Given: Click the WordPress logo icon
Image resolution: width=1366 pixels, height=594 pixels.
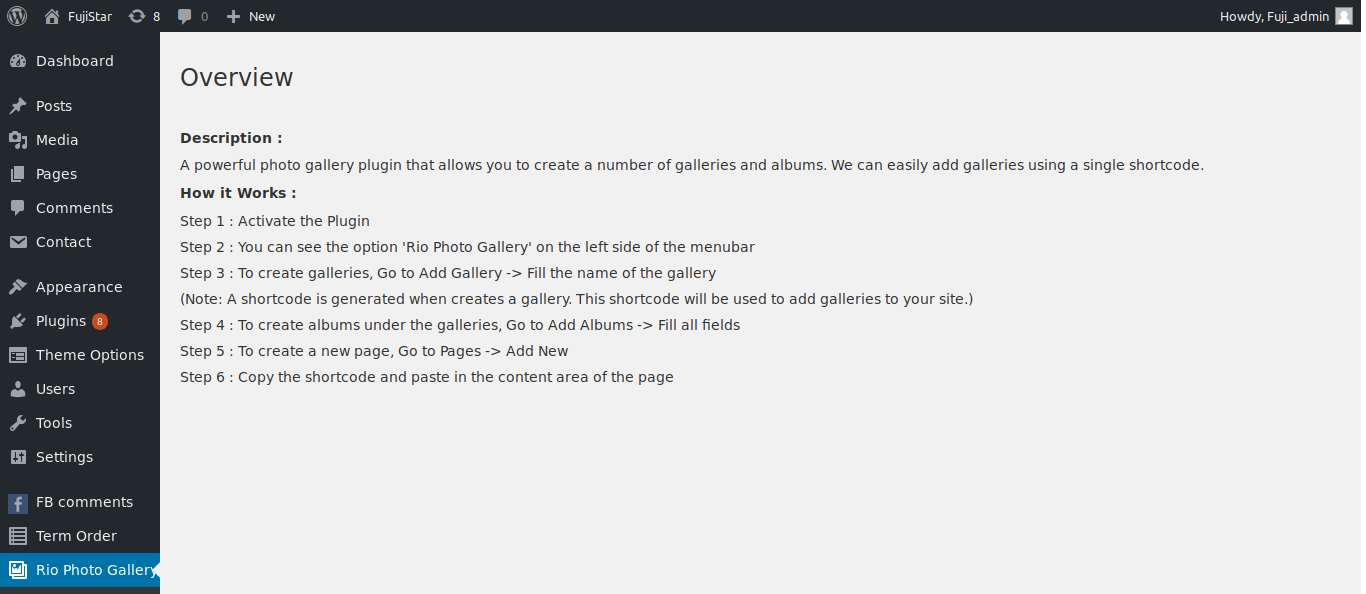Looking at the screenshot, I should pos(17,16).
